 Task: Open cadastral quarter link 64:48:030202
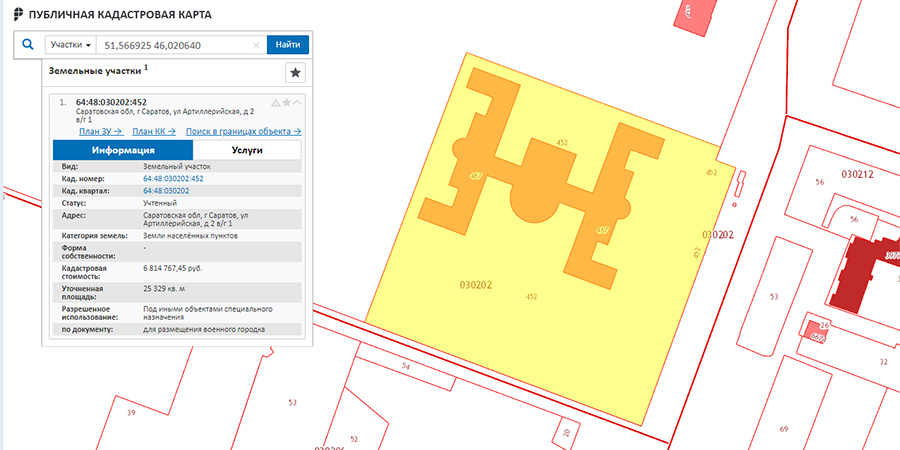[x=167, y=190]
